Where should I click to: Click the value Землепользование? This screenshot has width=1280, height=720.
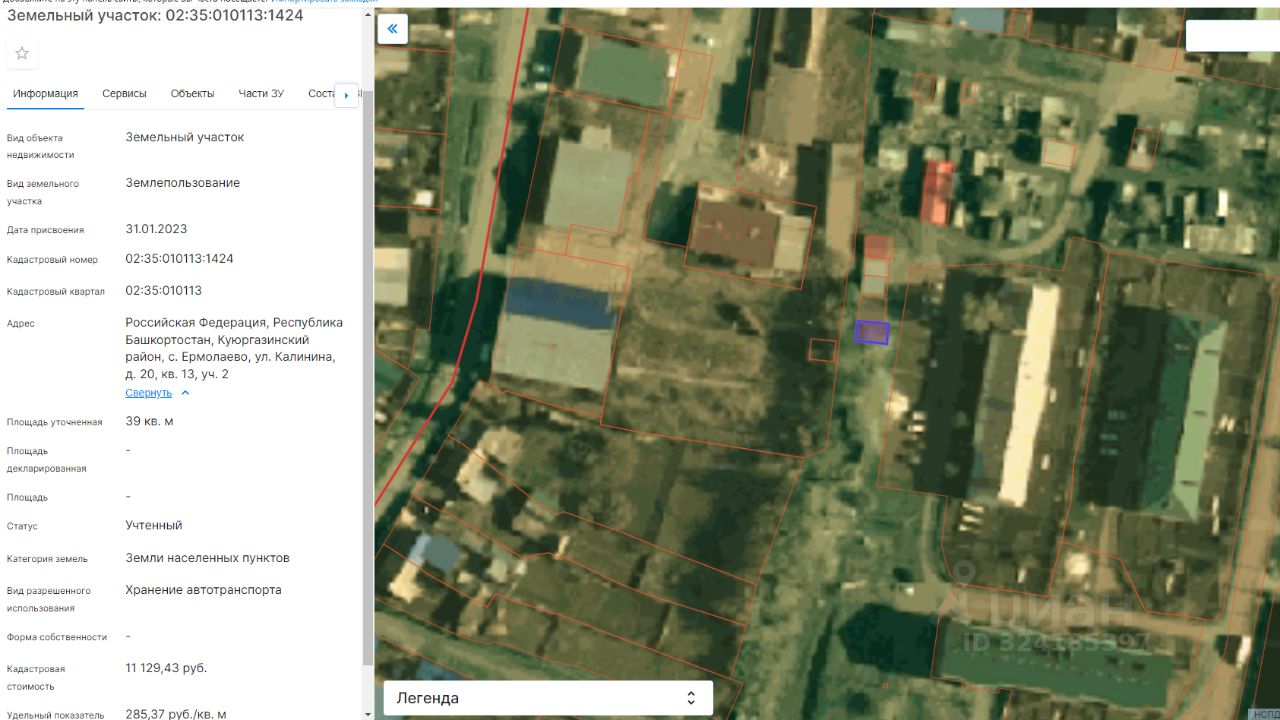pyautogui.click(x=183, y=183)
